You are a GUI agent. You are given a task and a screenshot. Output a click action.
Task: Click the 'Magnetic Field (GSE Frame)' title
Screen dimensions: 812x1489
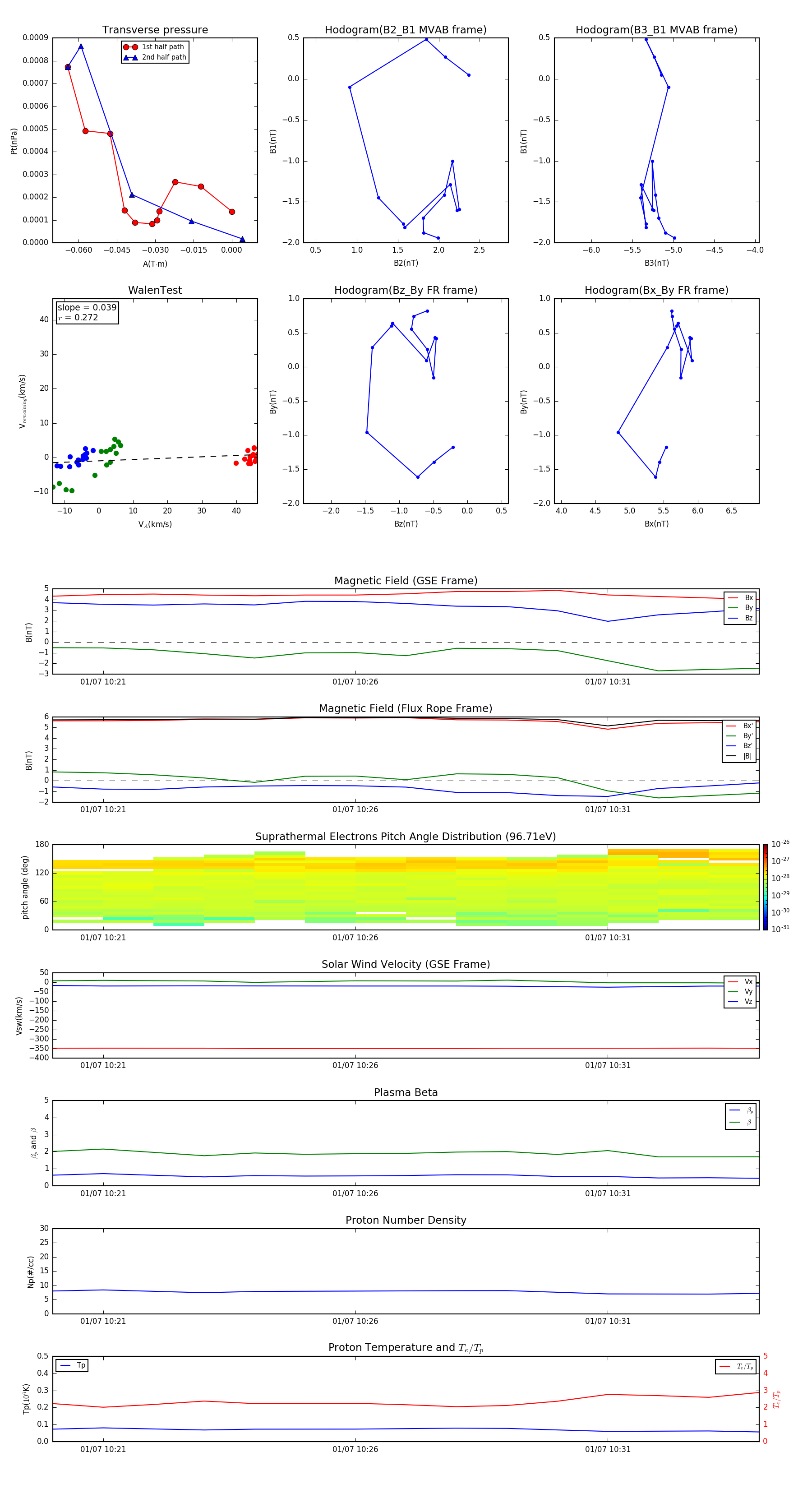click(x=406, y=581)
